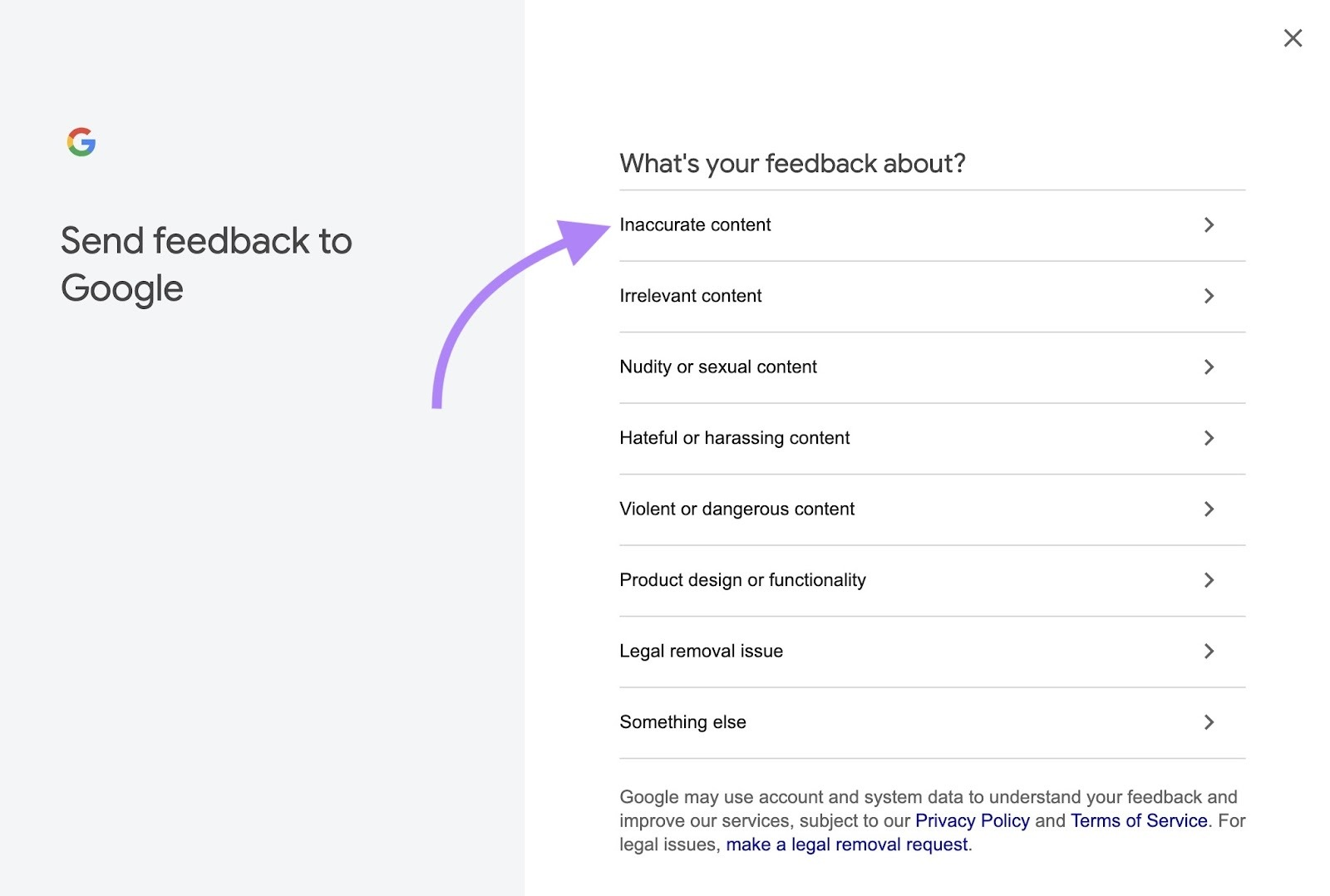Select Product design or functionality
The width and height of the screenshot is (1330, 896).
click(742, 580)
